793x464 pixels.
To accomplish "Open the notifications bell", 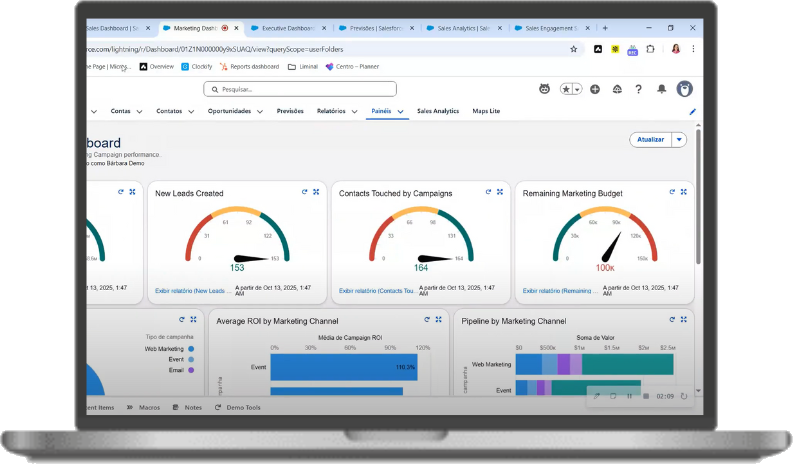I will point(662,89).
